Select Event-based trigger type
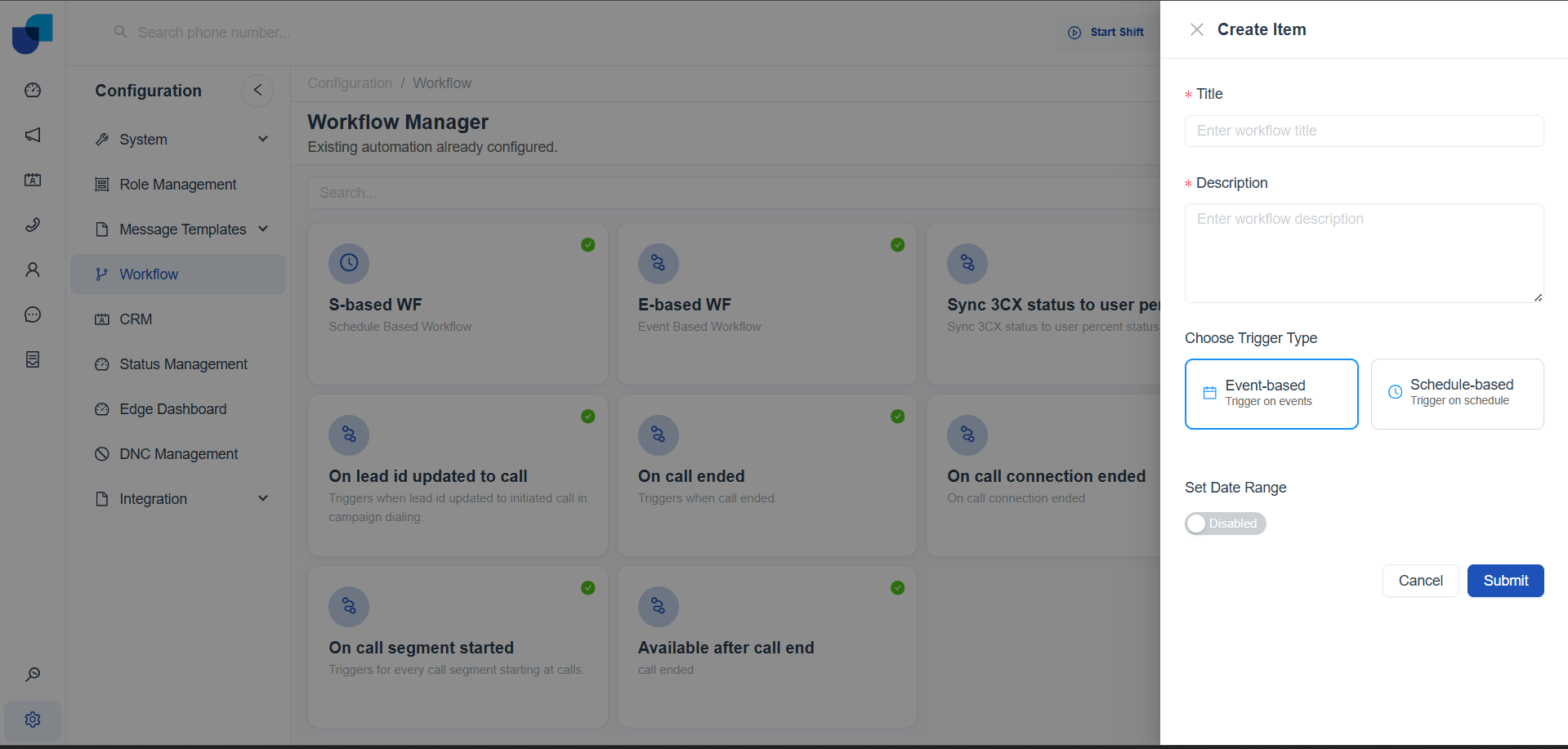 [1271, 394]
